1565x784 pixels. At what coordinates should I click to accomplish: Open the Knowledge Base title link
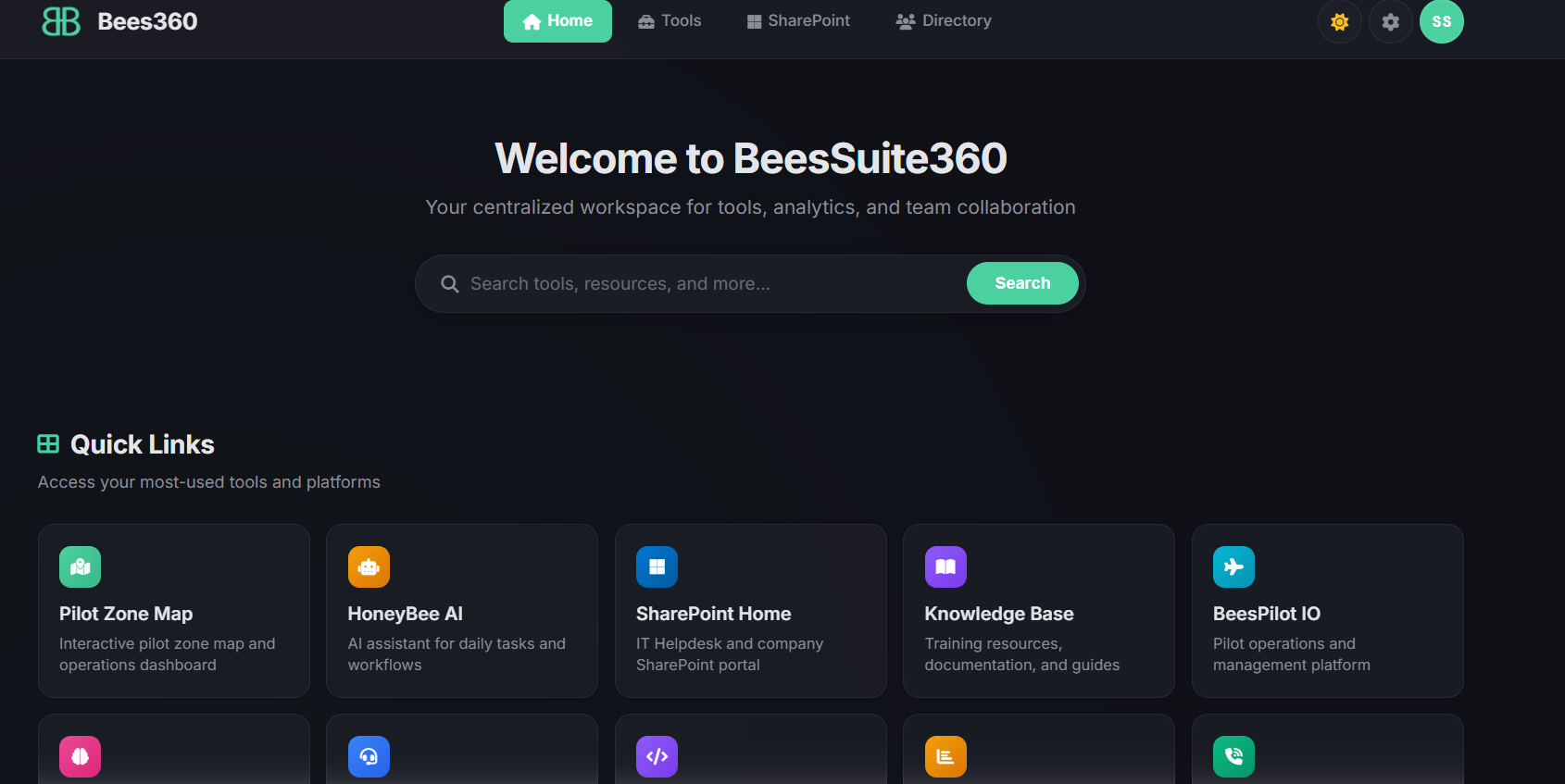999,614
